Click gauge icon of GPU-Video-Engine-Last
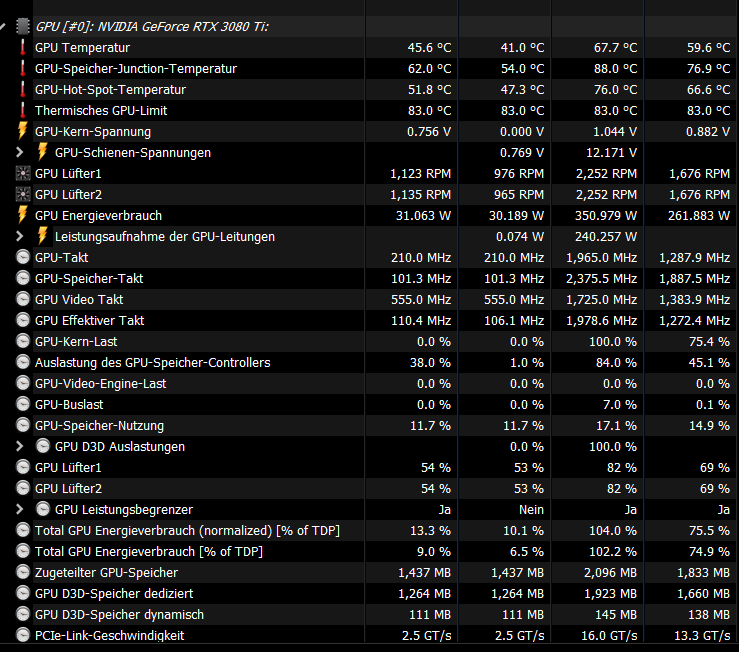 tap(23, 383)
